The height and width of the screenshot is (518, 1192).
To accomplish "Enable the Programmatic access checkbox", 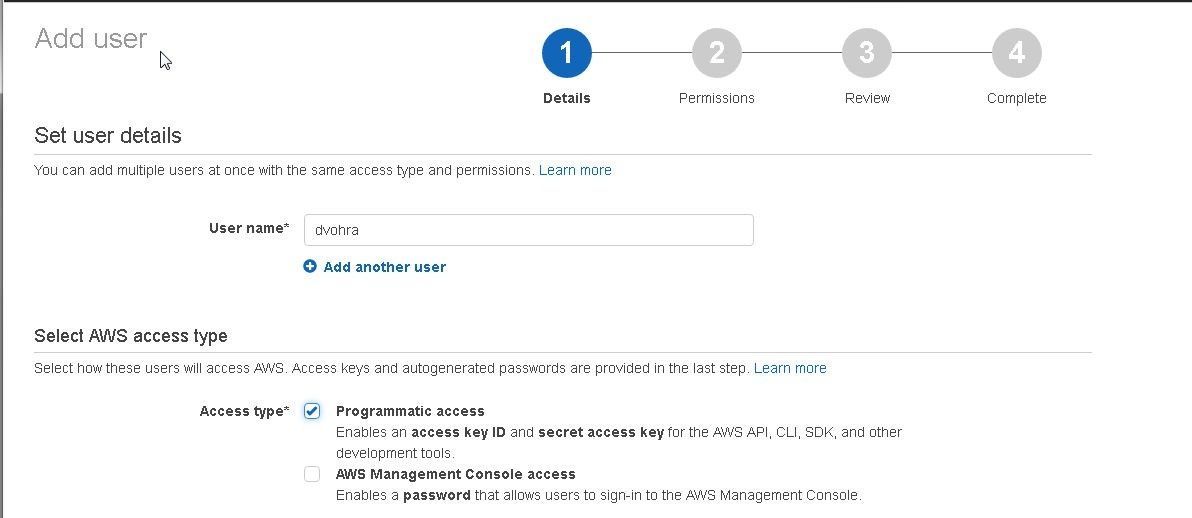I will point(312,411).
